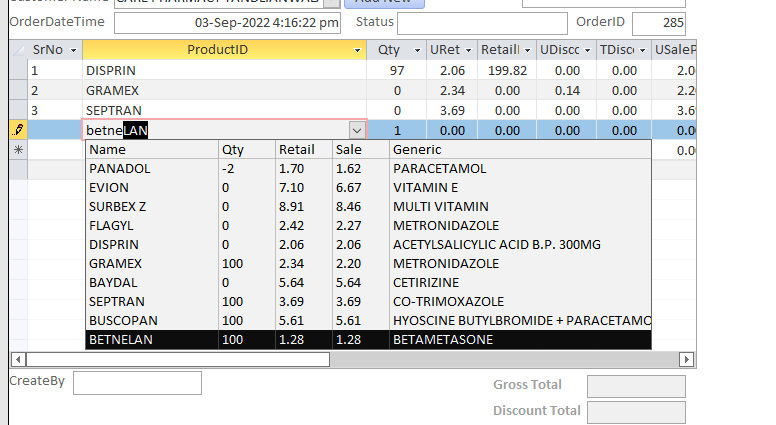This screenshot has width=776, height=425.
Task: Open the ProductID column header dropdown
Action: tap(357, 50)
